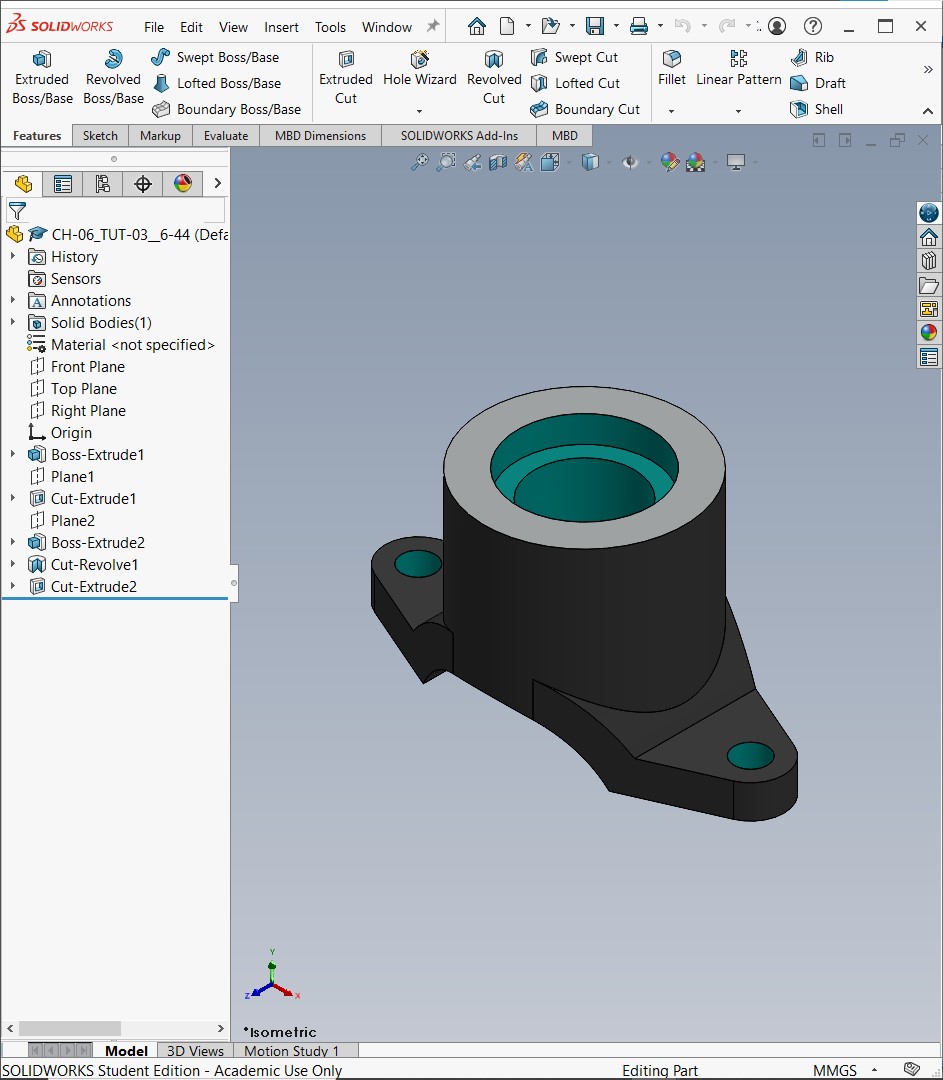Expand the Solid Bodies(1) folder
This screenshot has height=1080, width=943.
click(x=12, y=322)
